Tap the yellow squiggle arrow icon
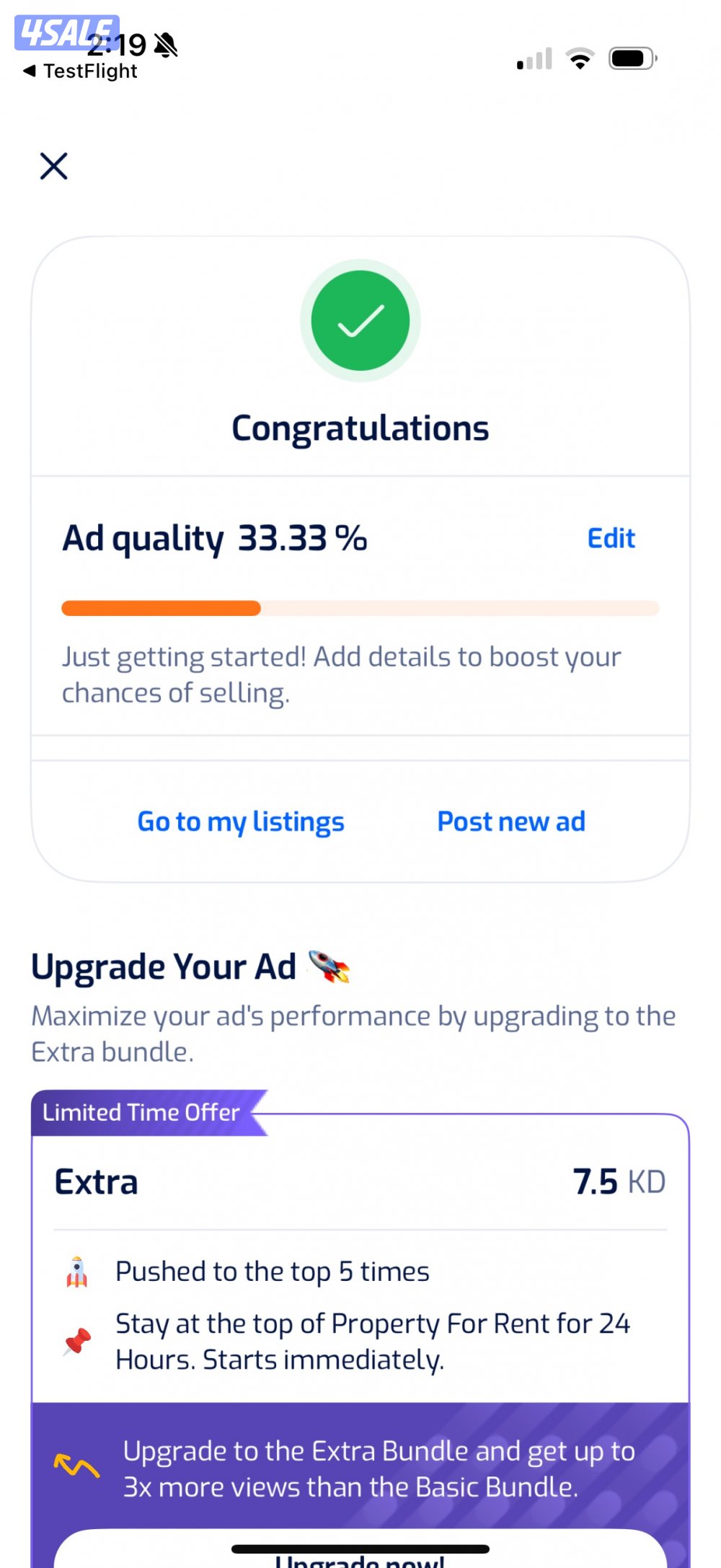 point(76,1466)
